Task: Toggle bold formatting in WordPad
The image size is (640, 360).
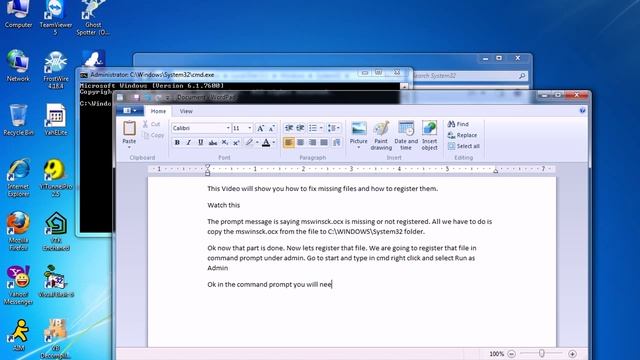Action: point(177,142)
